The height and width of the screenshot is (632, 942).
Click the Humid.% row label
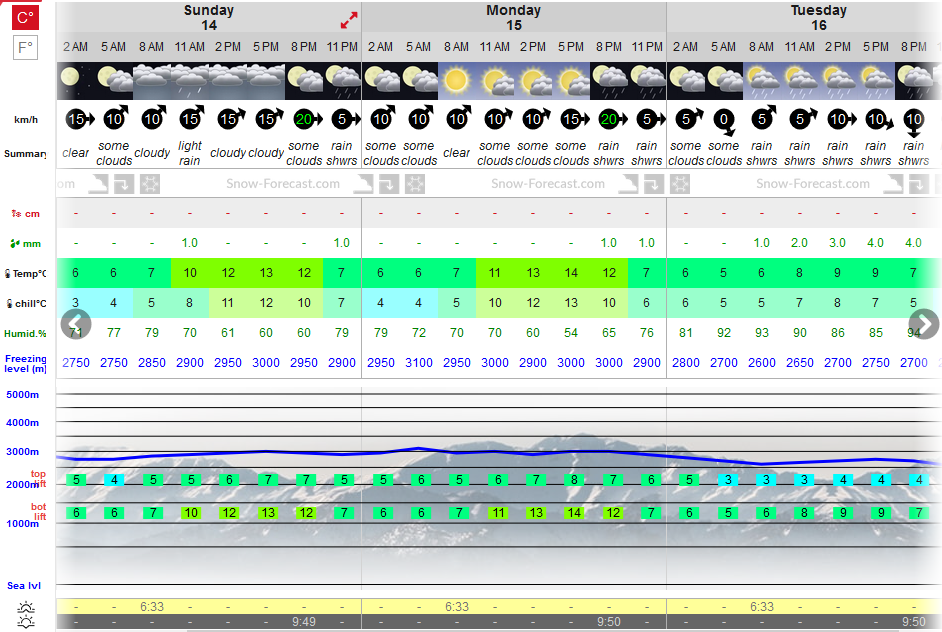(x=25, y=333)
